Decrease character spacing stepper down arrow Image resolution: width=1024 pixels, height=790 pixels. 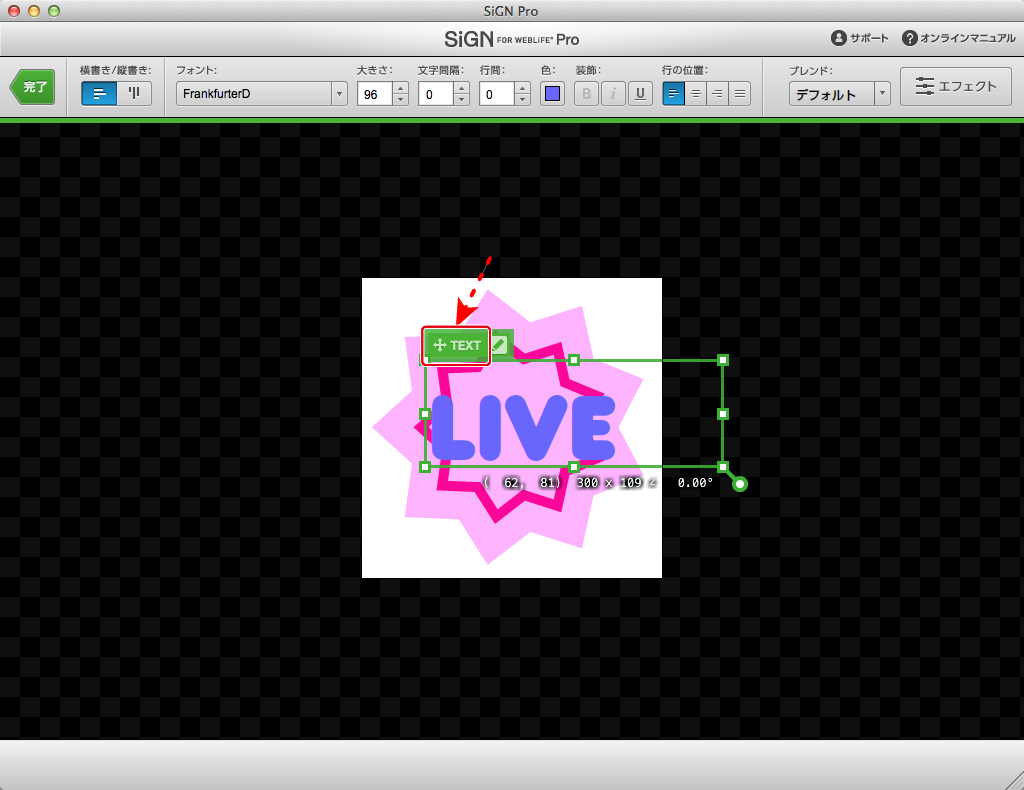462,100
